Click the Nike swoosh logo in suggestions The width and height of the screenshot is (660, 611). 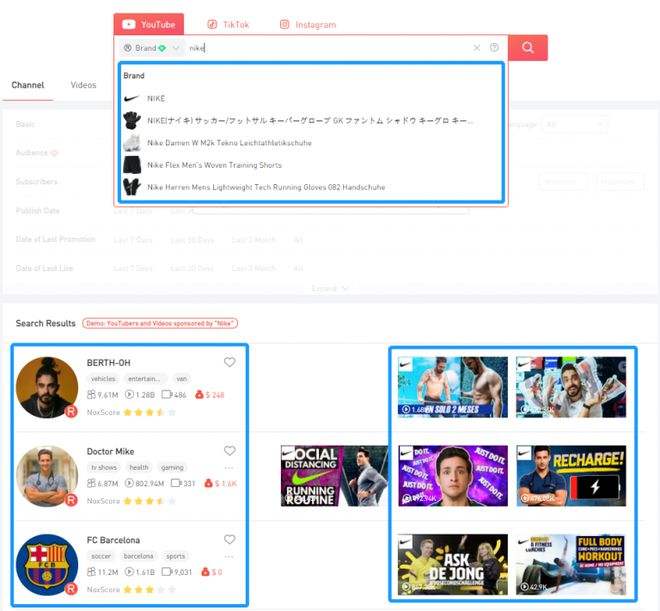point(131,98)
